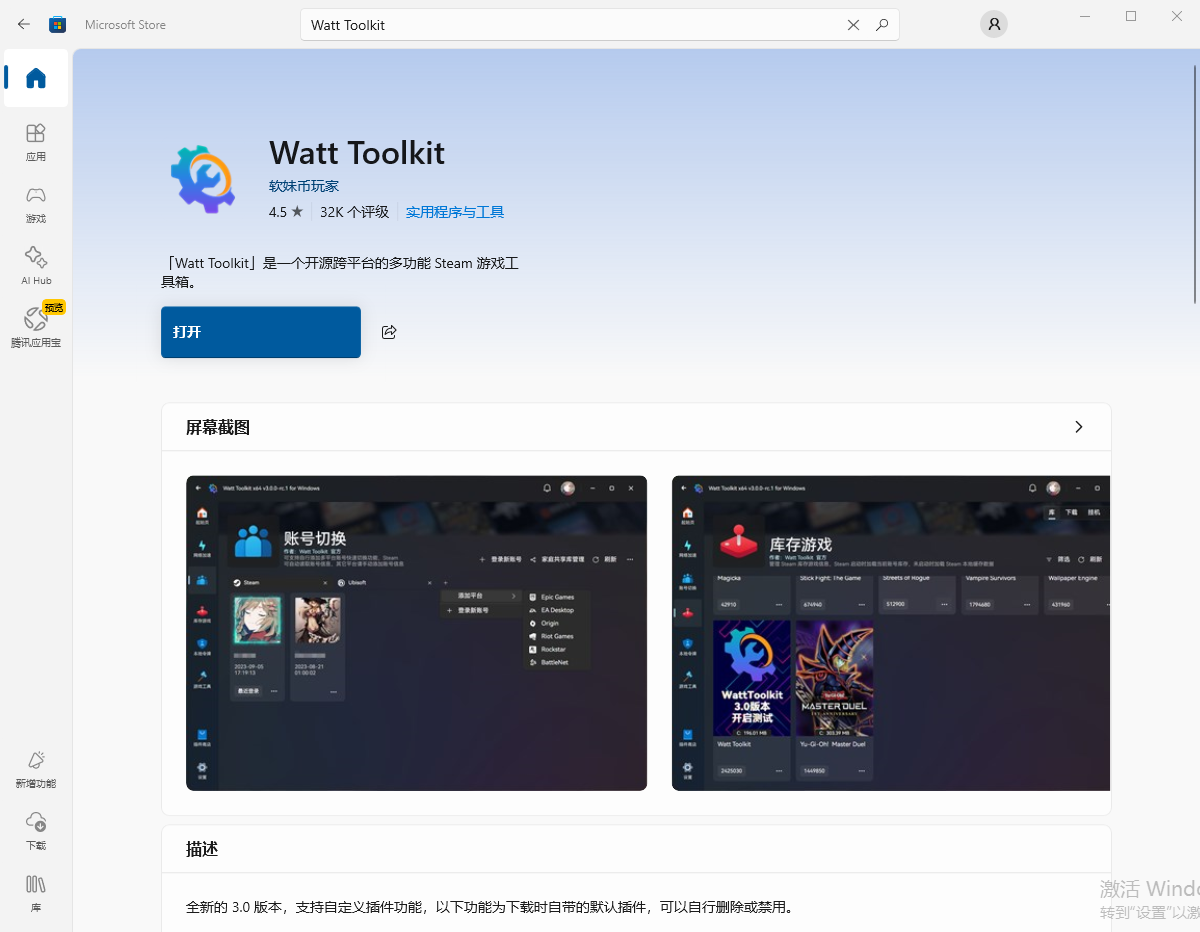This screenshot has height=932, width=1200.
Task: Click the 32K 个评级 ratings count
Action: [x=354, y=212]
